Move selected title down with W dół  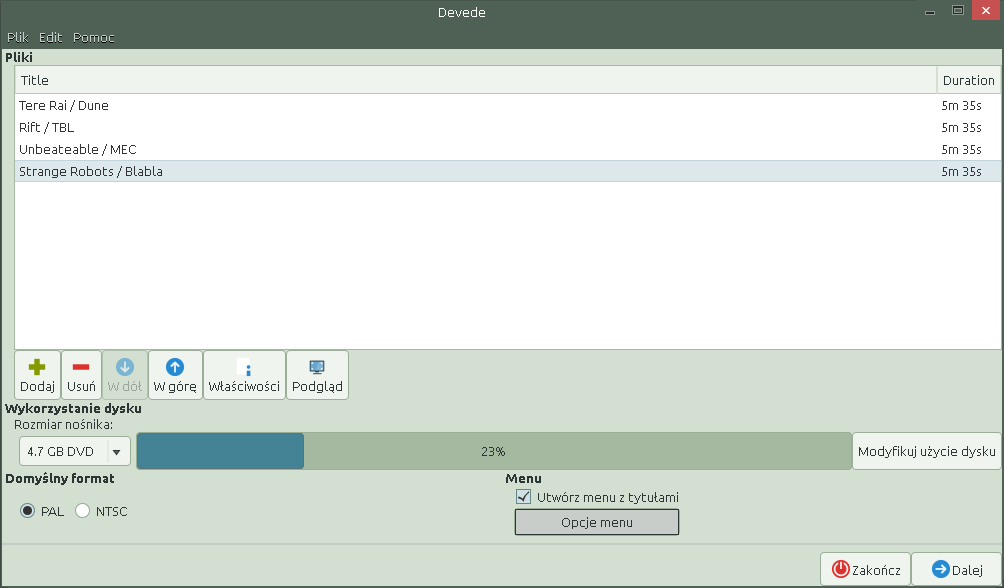coord(125,375)
